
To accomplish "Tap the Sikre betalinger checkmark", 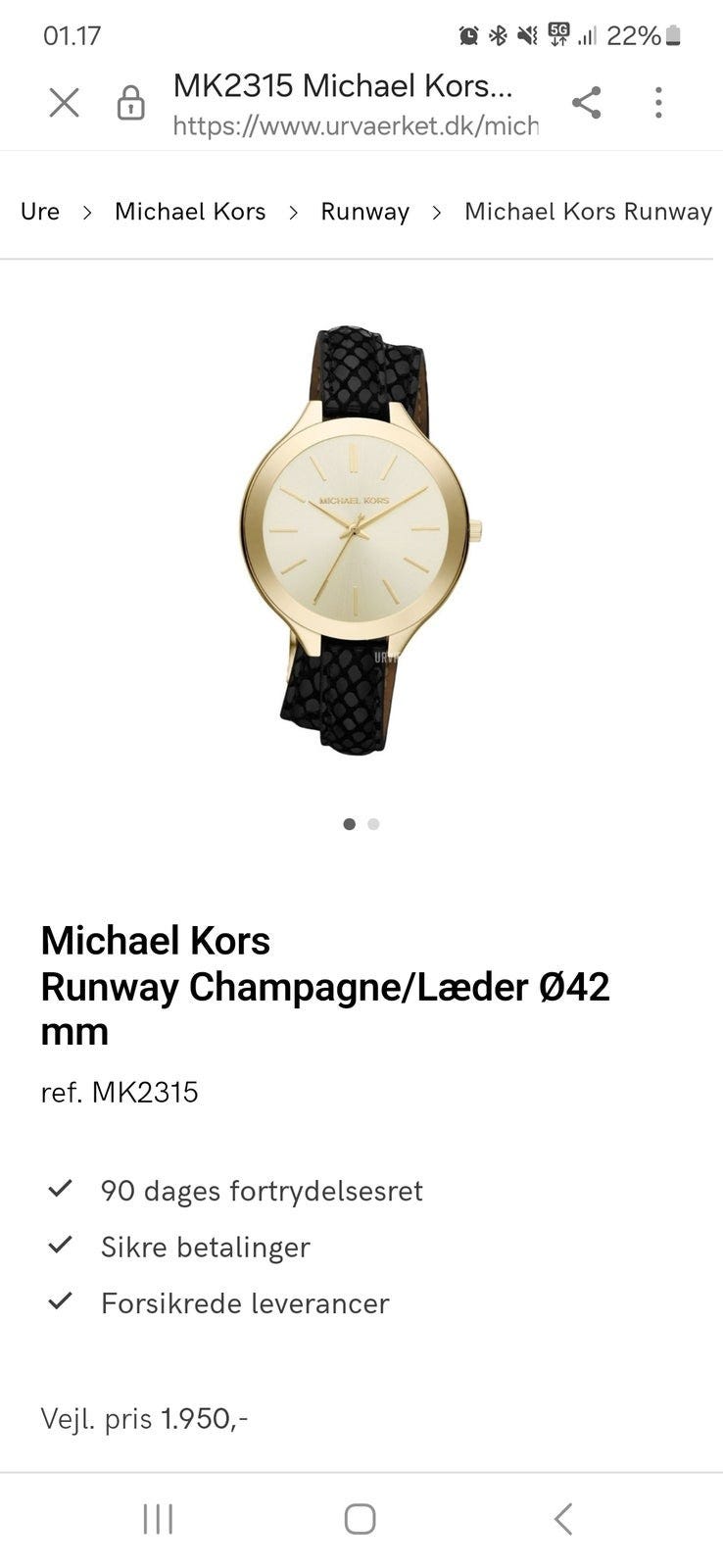I will click(x=61, y=1245).
